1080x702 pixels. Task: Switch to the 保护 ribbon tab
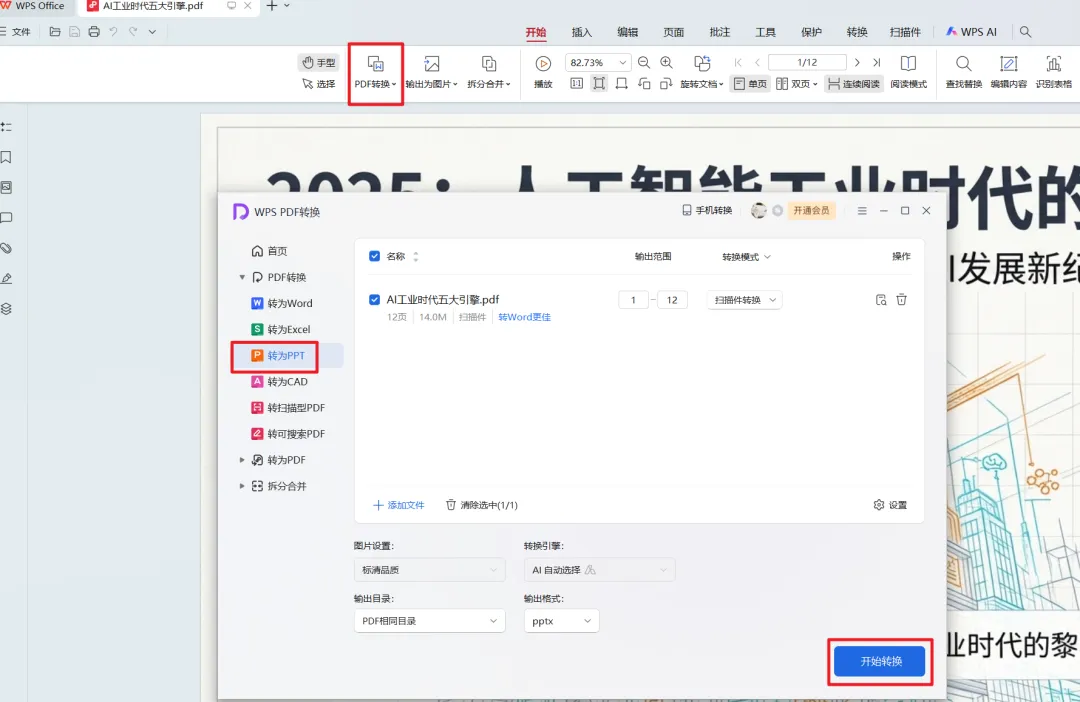coord(811,32)
